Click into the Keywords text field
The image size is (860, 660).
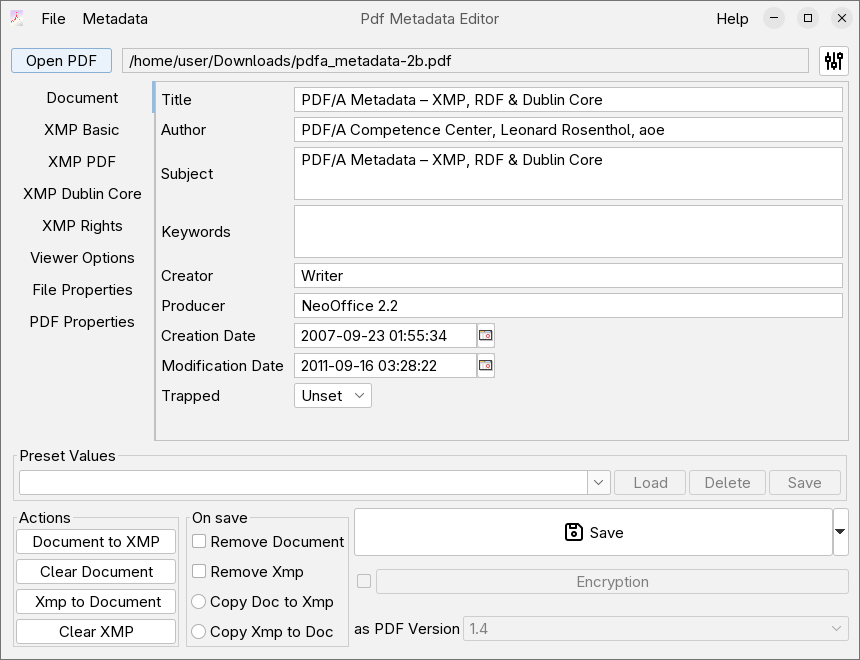coord(568,232)
